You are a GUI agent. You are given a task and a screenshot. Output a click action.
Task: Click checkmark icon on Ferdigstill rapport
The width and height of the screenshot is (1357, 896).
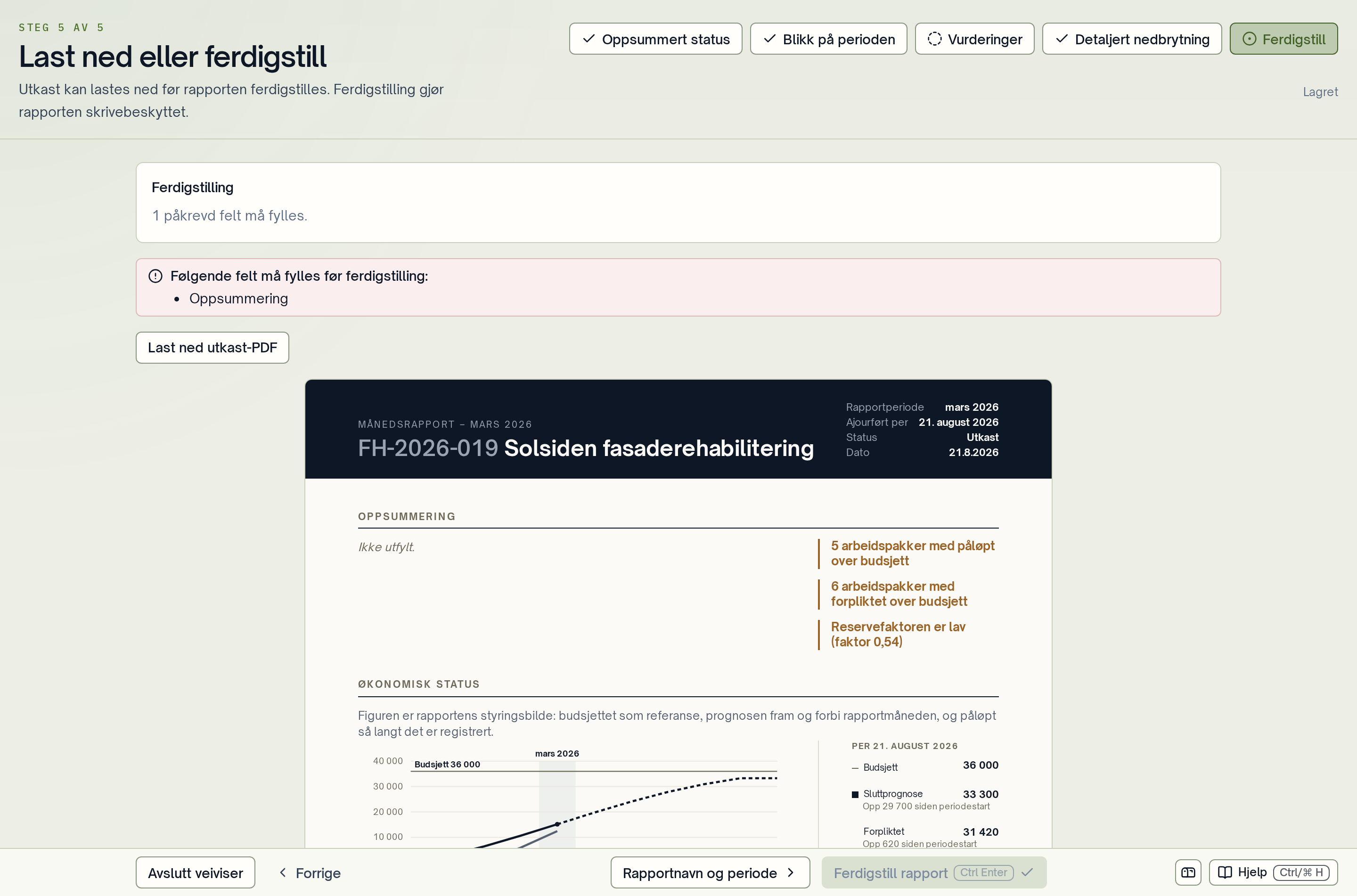1027,872
